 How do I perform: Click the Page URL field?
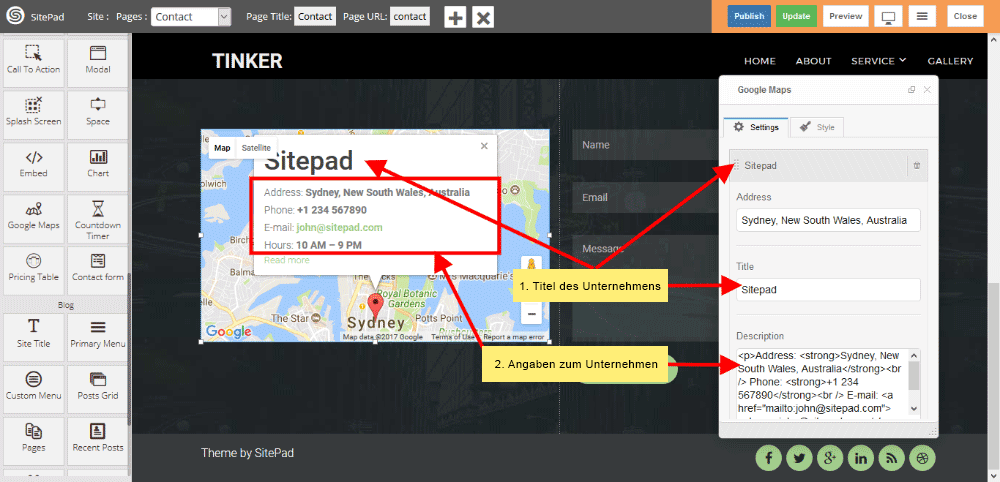click(410, 17)
